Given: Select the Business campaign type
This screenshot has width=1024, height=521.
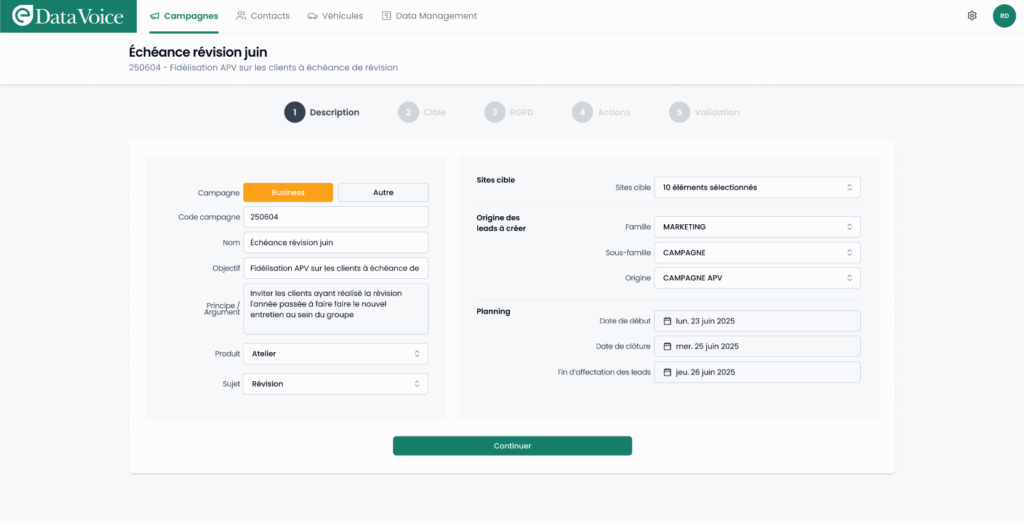Looking at the screenshot, I should coord(288,192).
